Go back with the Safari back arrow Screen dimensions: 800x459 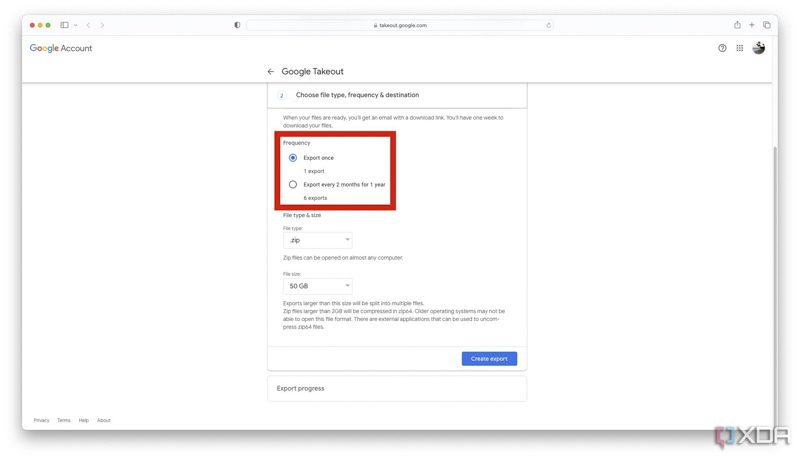click(x=88, y=25)
